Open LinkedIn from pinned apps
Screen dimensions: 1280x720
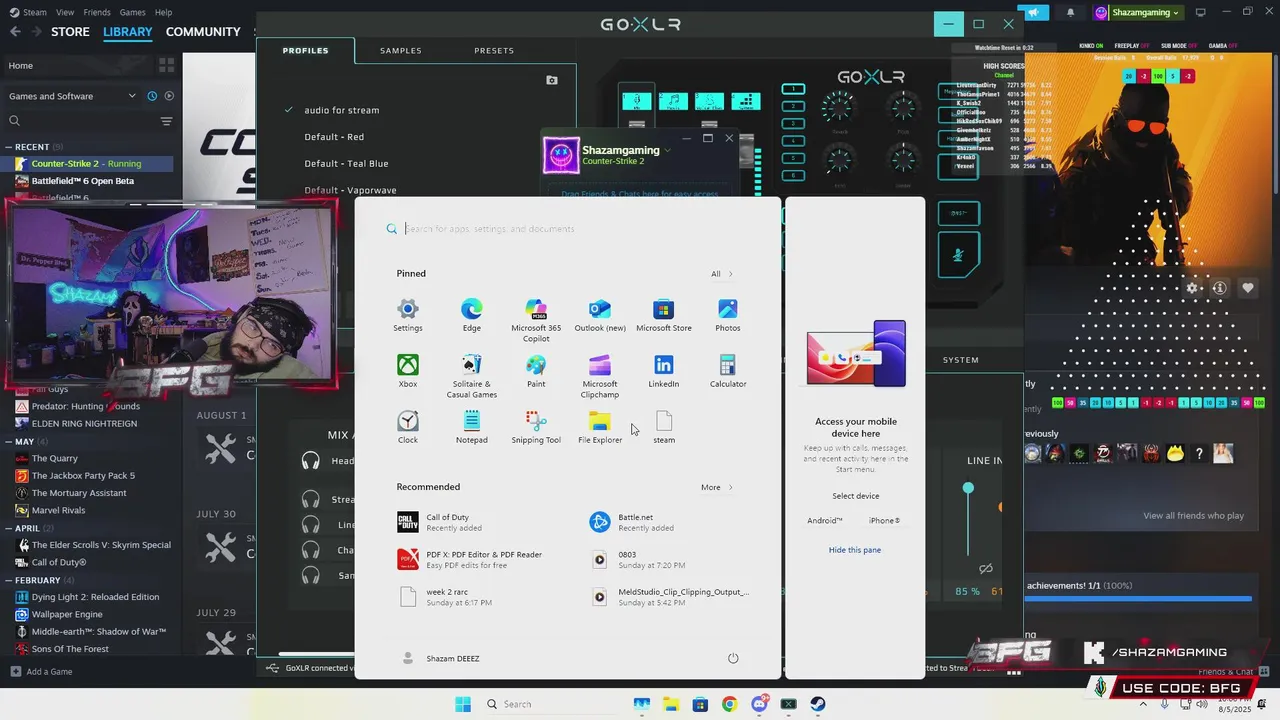[x=664, y=372]
